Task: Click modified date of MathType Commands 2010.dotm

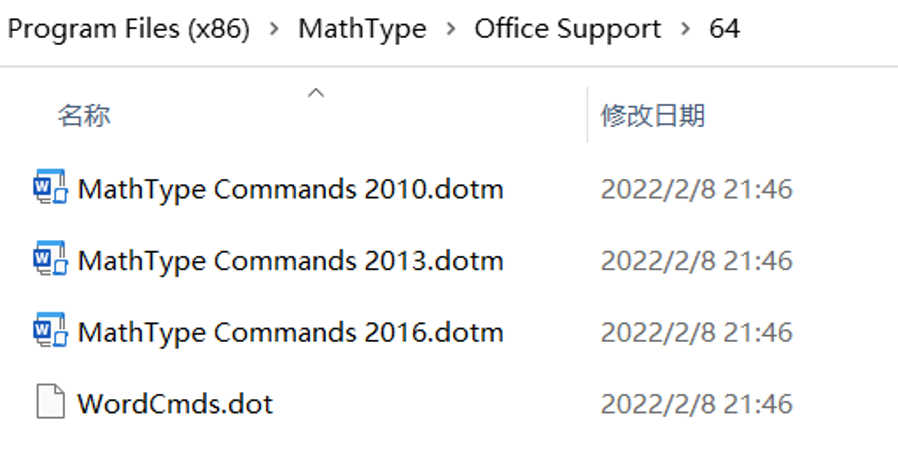Action: pyautogui.click(x=696, y=189)
